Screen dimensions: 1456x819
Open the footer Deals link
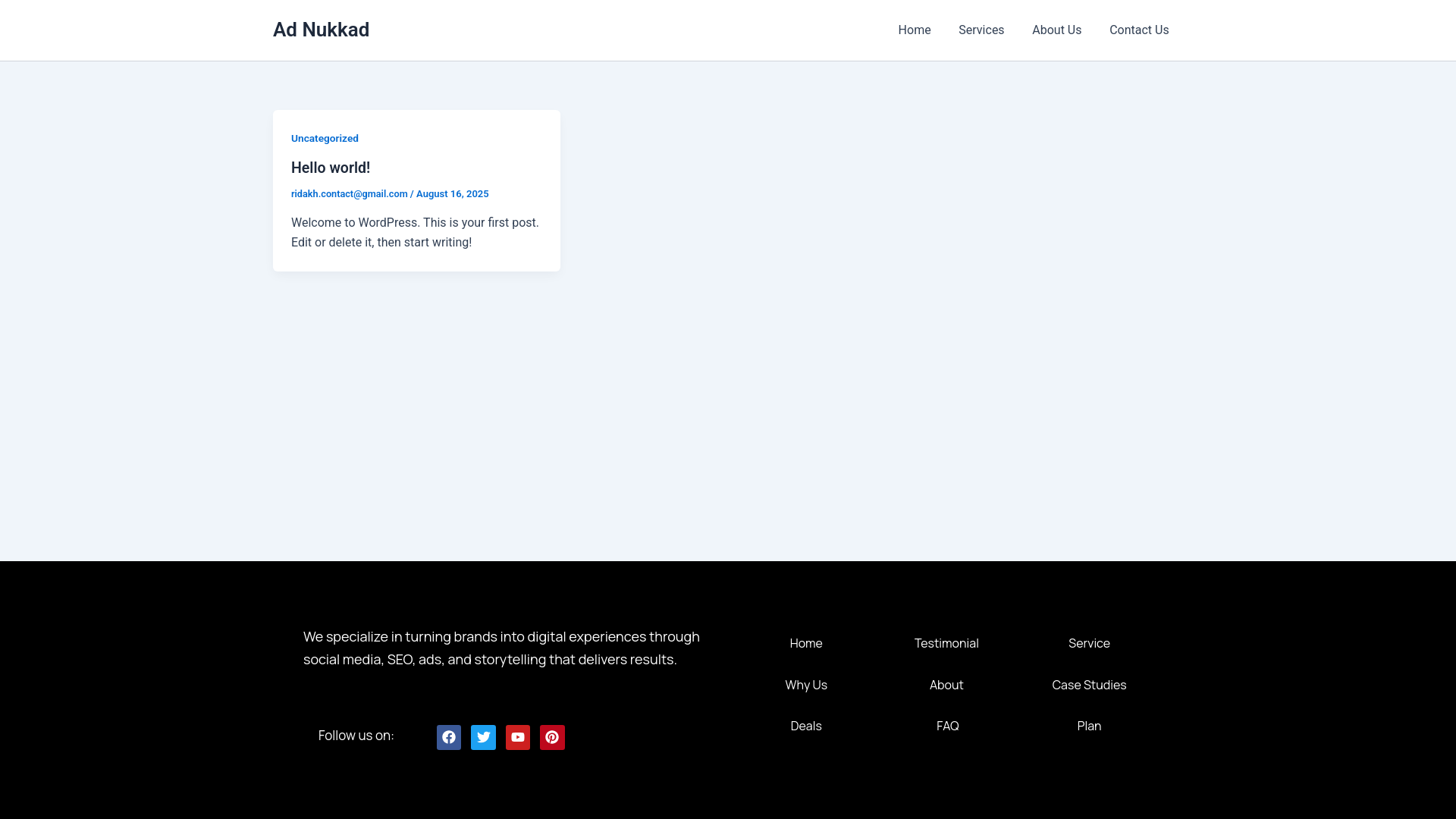[806, 726]
